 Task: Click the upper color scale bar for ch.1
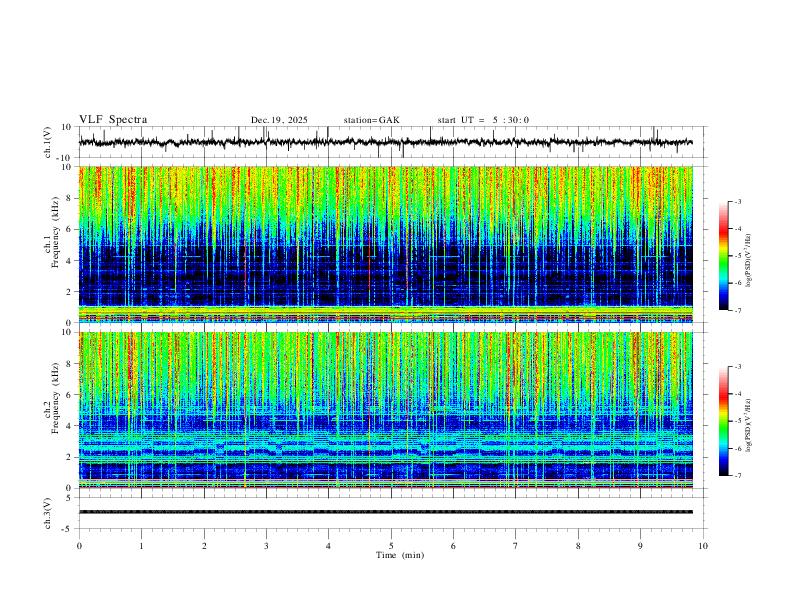723,256
